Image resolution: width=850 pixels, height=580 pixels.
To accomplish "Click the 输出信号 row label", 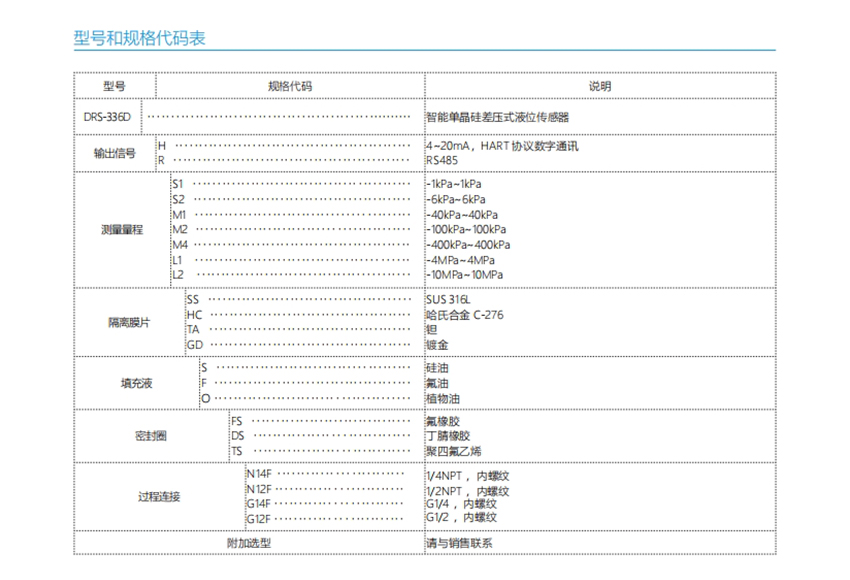I will 114,153.
